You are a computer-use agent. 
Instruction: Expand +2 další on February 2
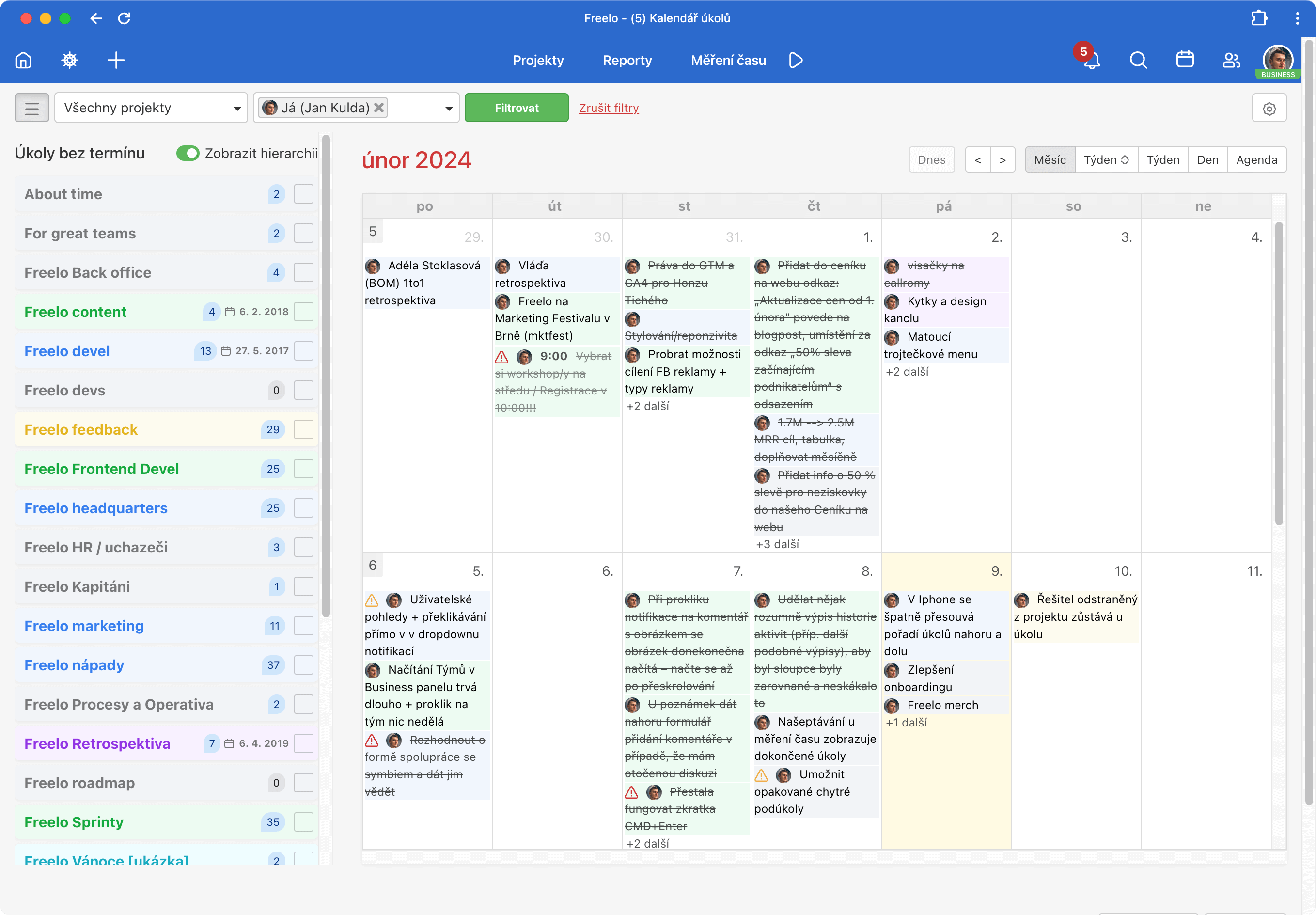click(907, 372)
